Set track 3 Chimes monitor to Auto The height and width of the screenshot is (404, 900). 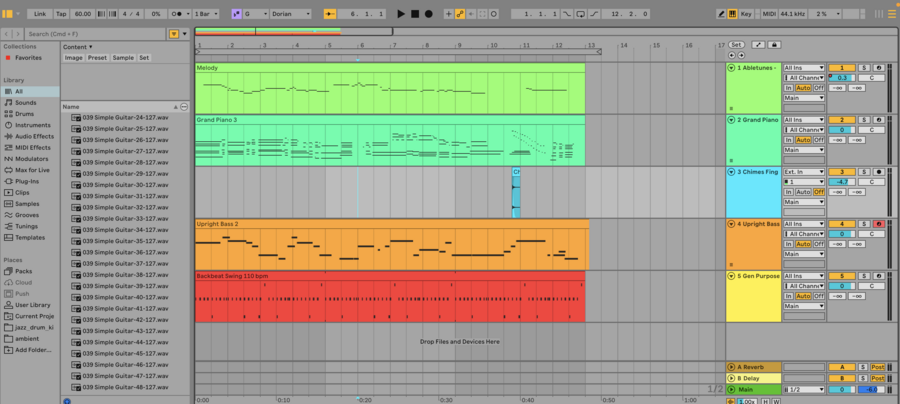point(803,192)
